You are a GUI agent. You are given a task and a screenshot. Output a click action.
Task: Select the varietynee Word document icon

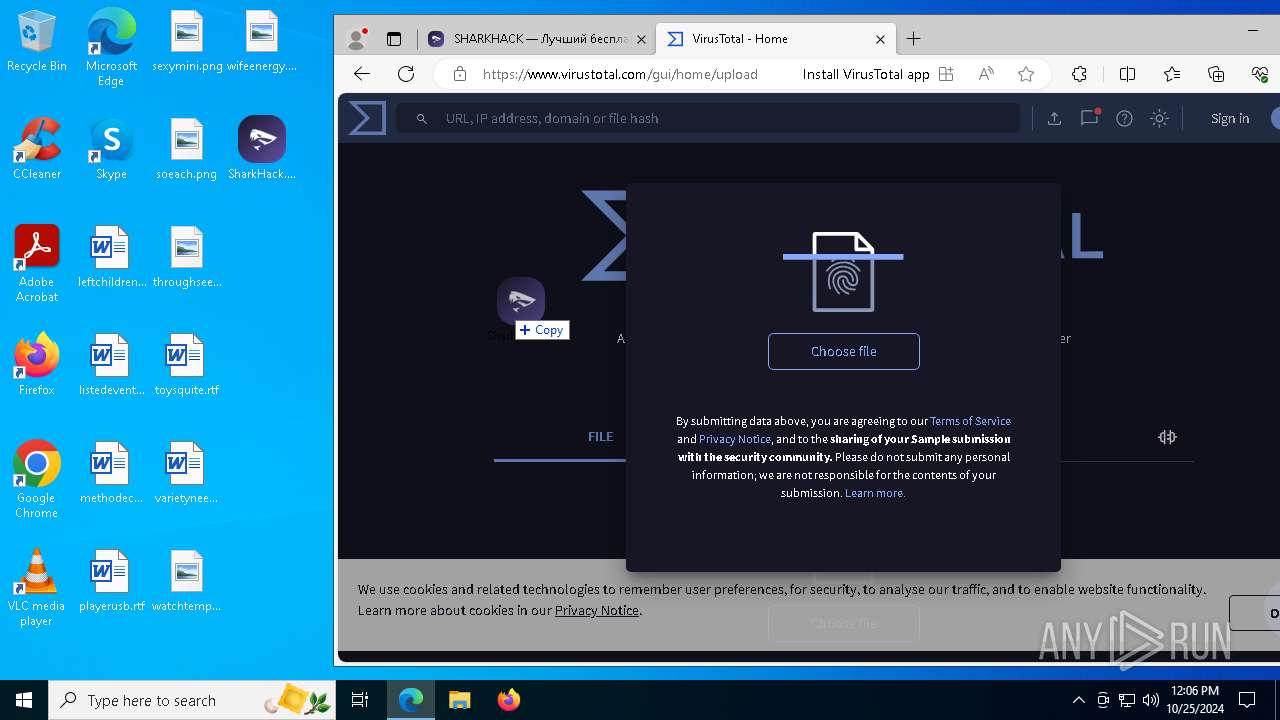187,473
